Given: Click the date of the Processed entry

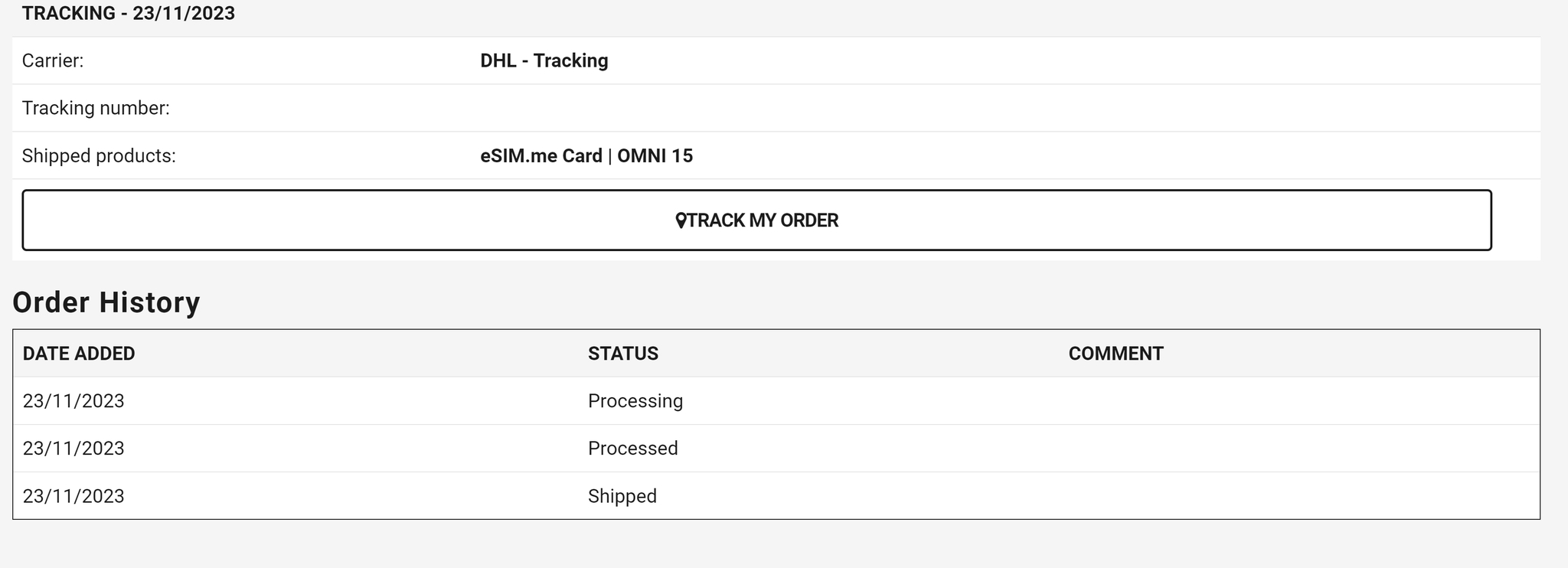Looking at the screenshot, I should pyautogui.click(x=73, y=448).
